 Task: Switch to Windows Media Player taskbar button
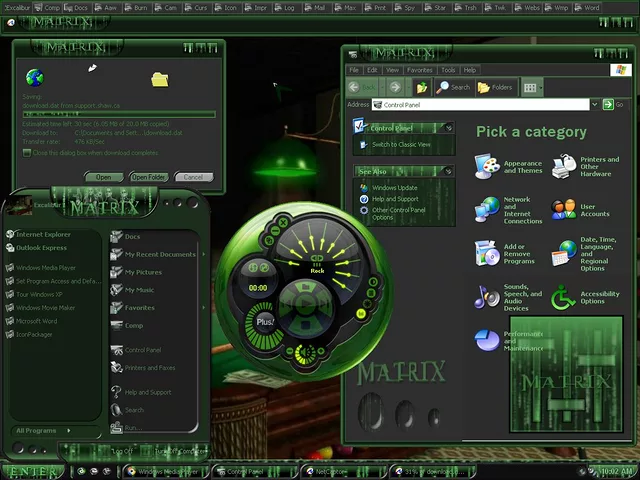[165, 472]
